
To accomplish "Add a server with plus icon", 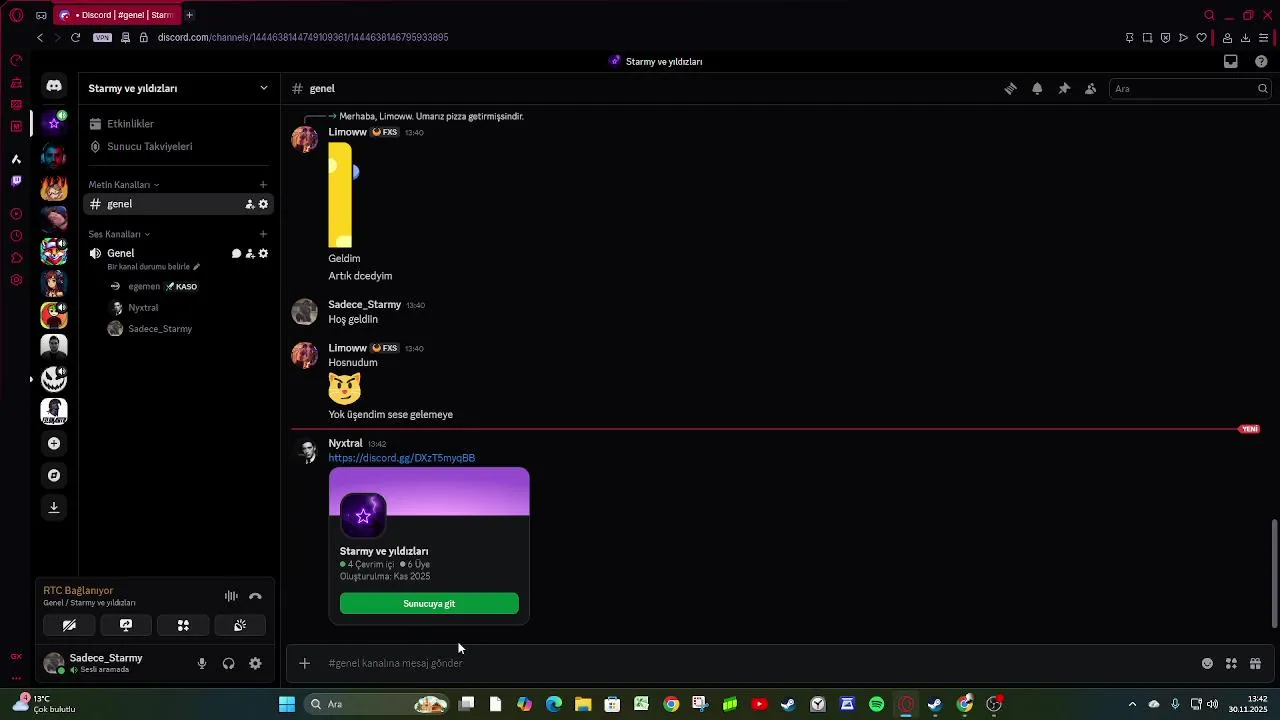I will pyautogui.click(x=54, y=443).
